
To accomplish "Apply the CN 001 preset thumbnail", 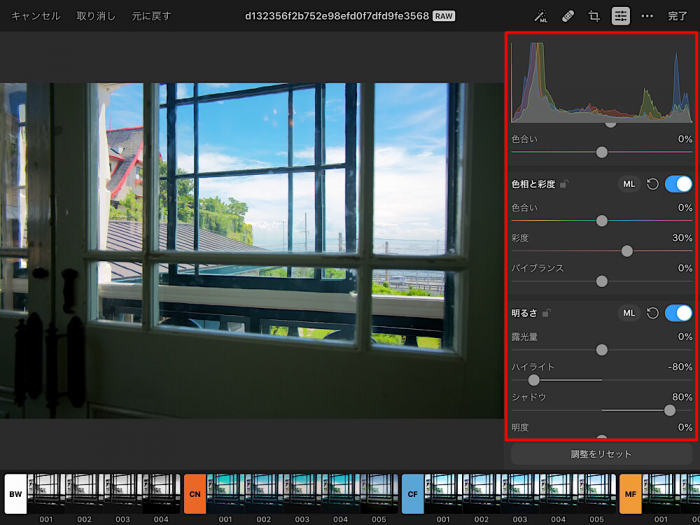I will (226, 494).
